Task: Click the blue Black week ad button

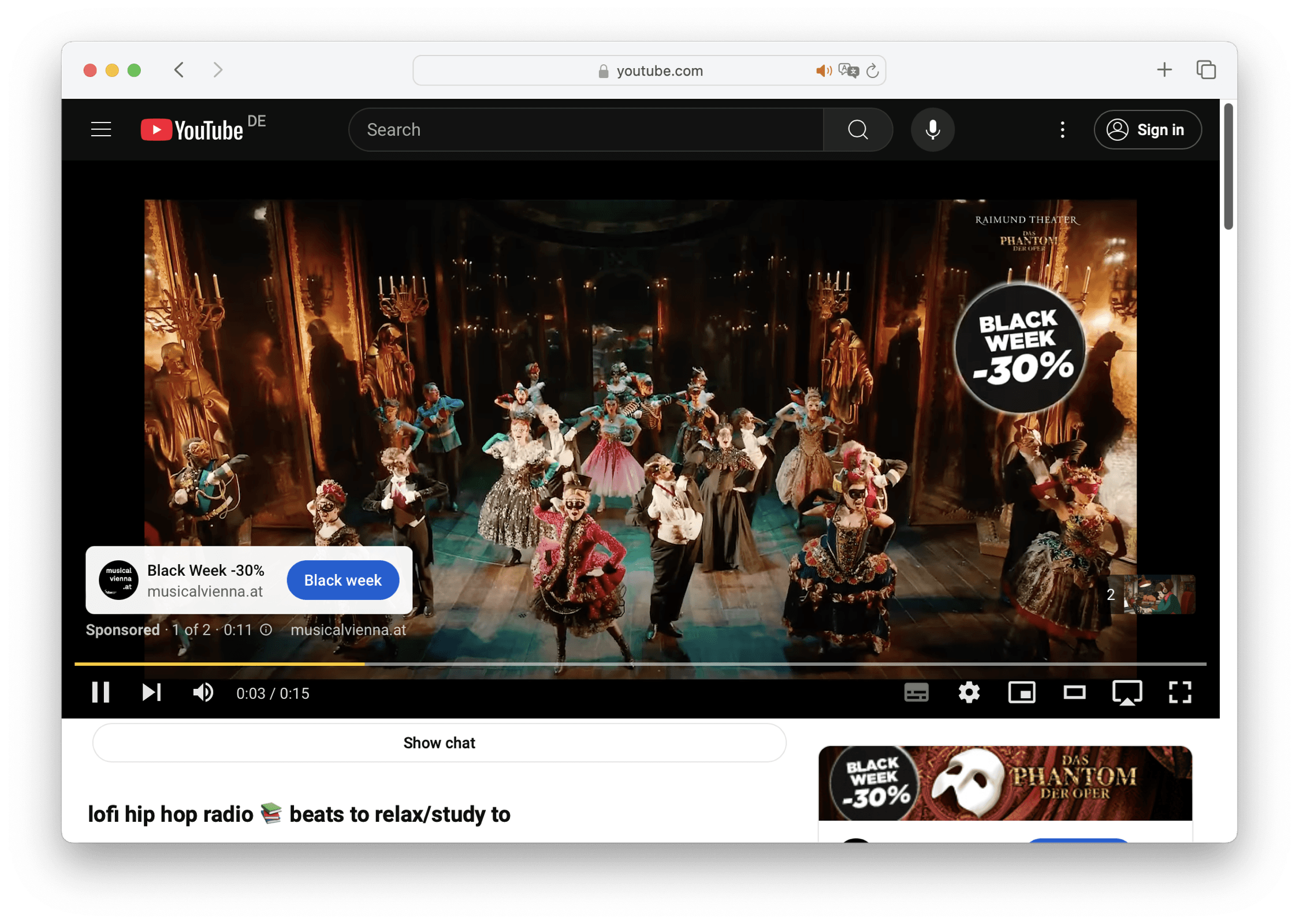Action: click(343, 580)
